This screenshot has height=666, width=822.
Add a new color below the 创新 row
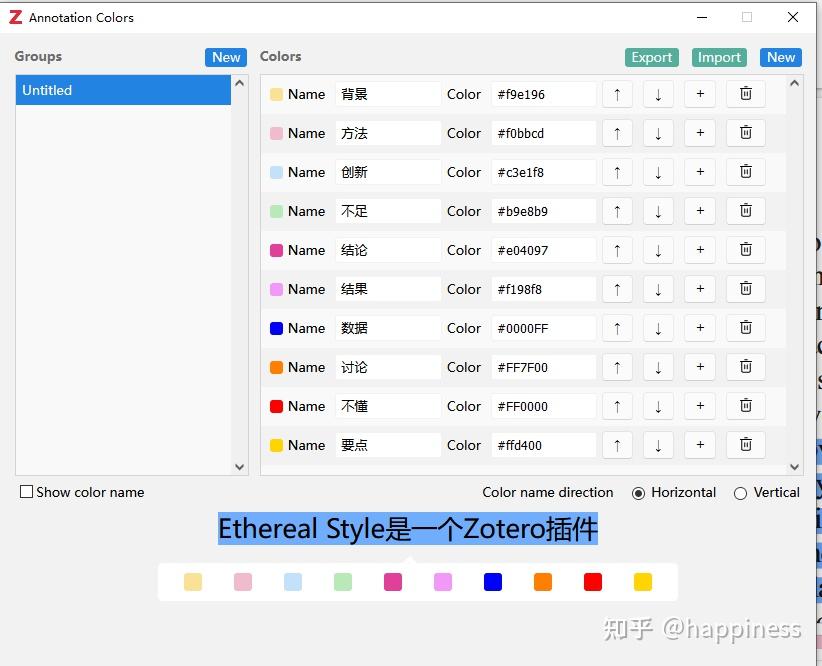pyautogui.click(x=699, y=171)
